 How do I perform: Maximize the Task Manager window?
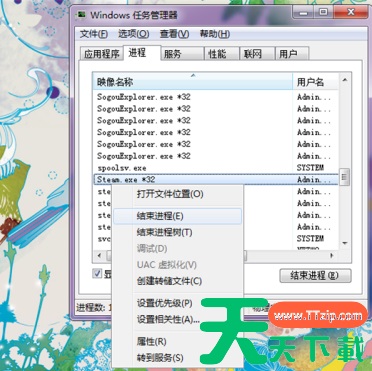pos(323,12)
